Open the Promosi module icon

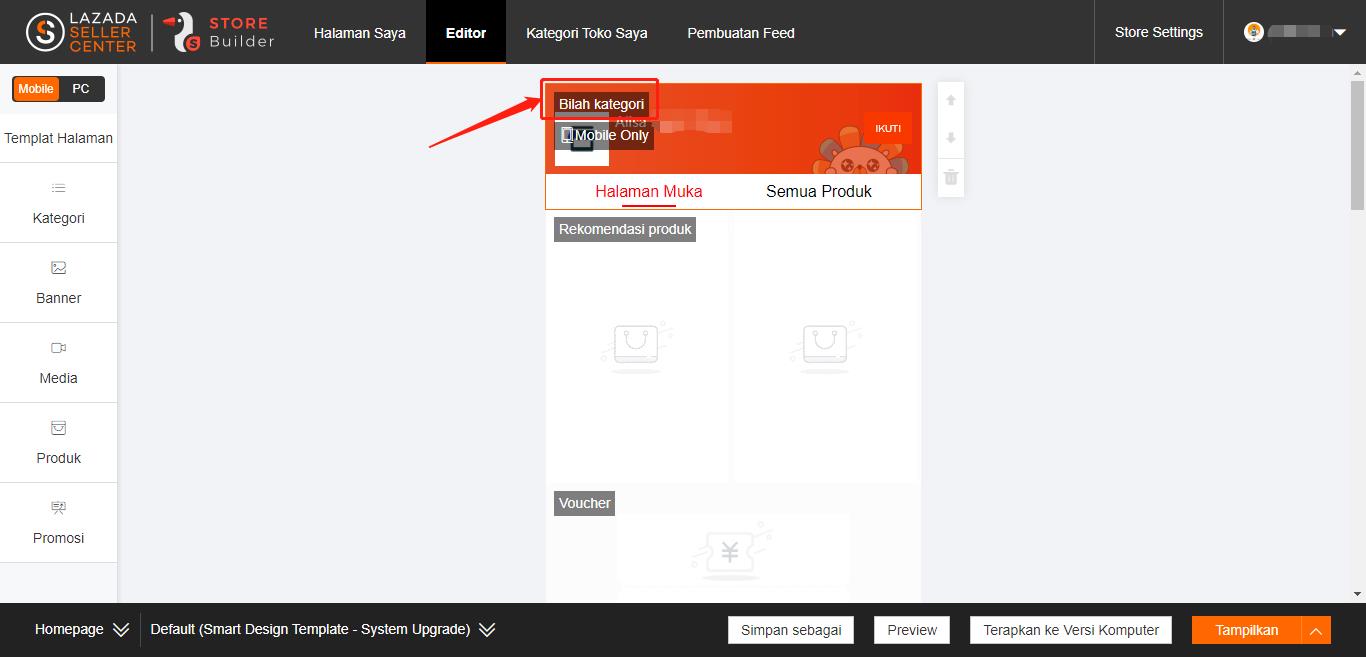pyautogui.click(x=58, y=508)
